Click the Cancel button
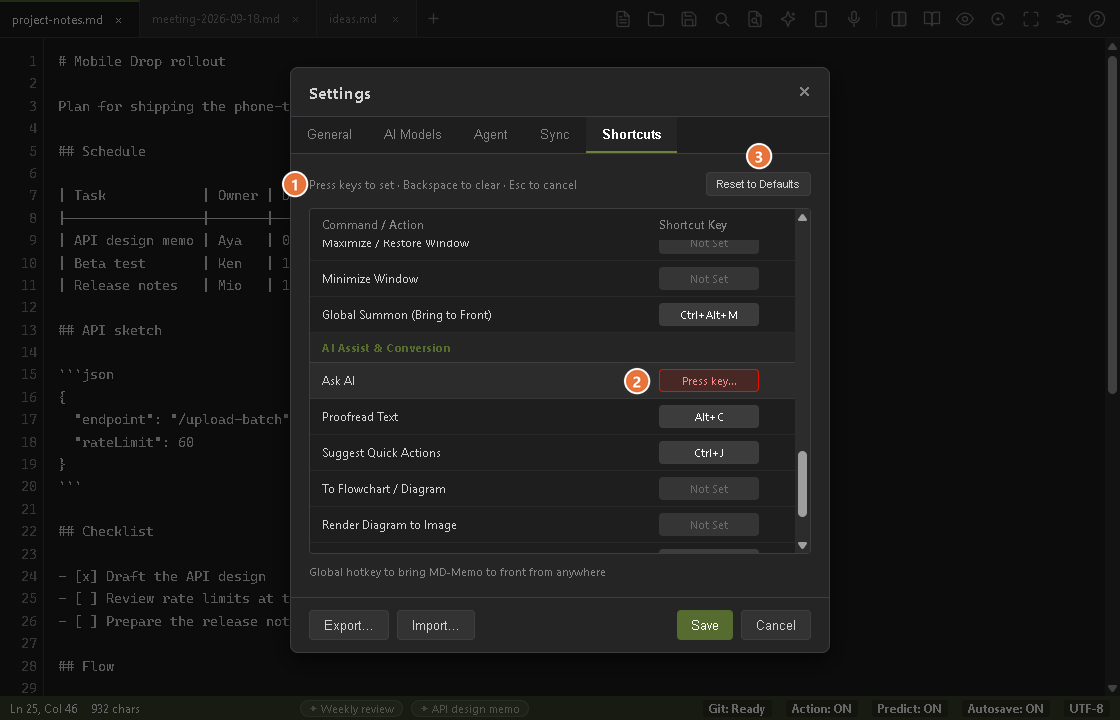Image resolution: width=1120 pixels, height=720 pixels. 776,625
